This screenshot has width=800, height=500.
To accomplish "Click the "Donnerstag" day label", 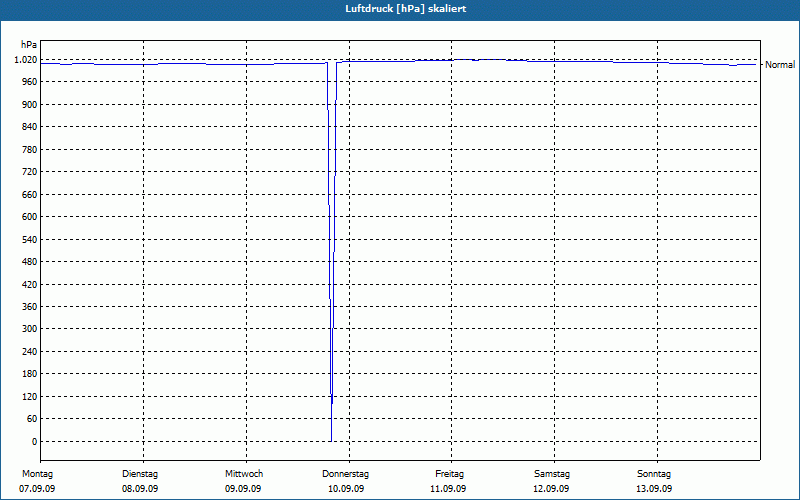I will click(345, 474).
